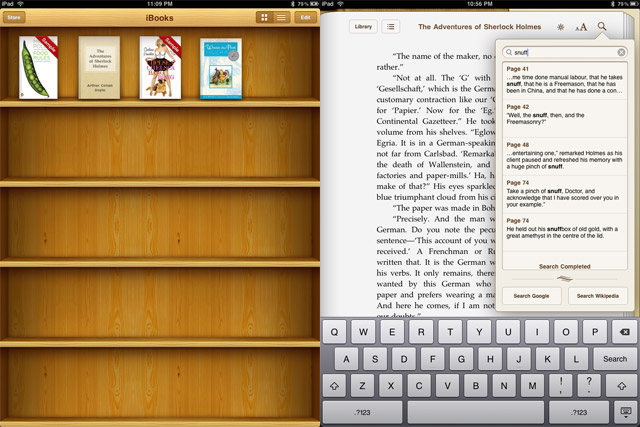Open the table of contents icon
Screen dimensions: 640x427
pos(391,27)
